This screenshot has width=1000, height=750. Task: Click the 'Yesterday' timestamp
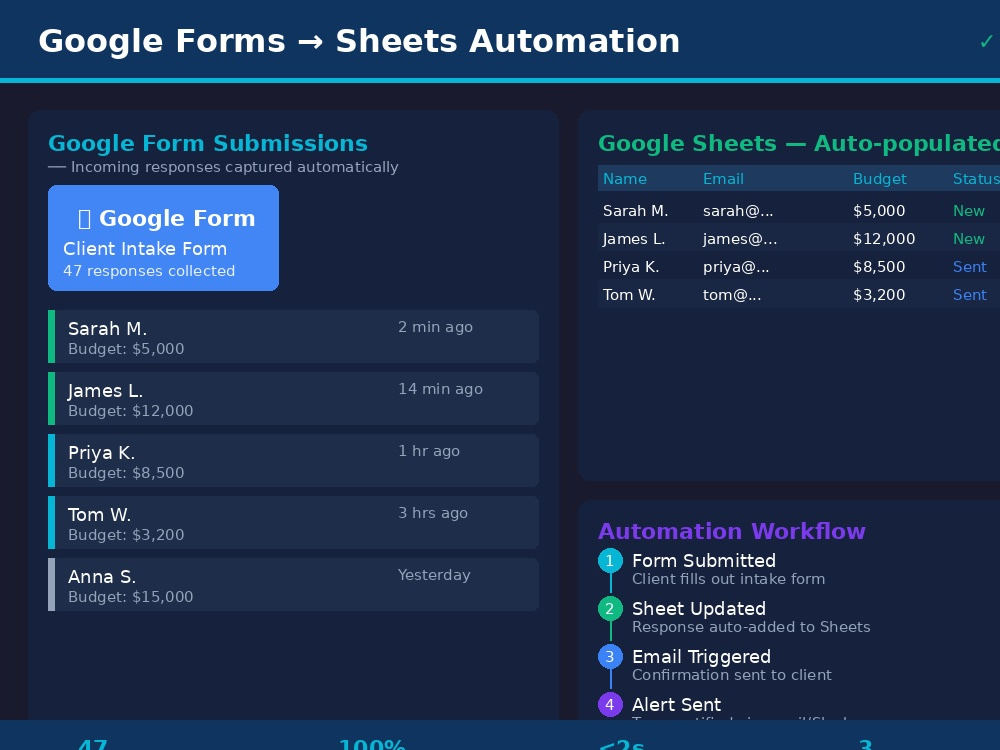coord(434,575)
